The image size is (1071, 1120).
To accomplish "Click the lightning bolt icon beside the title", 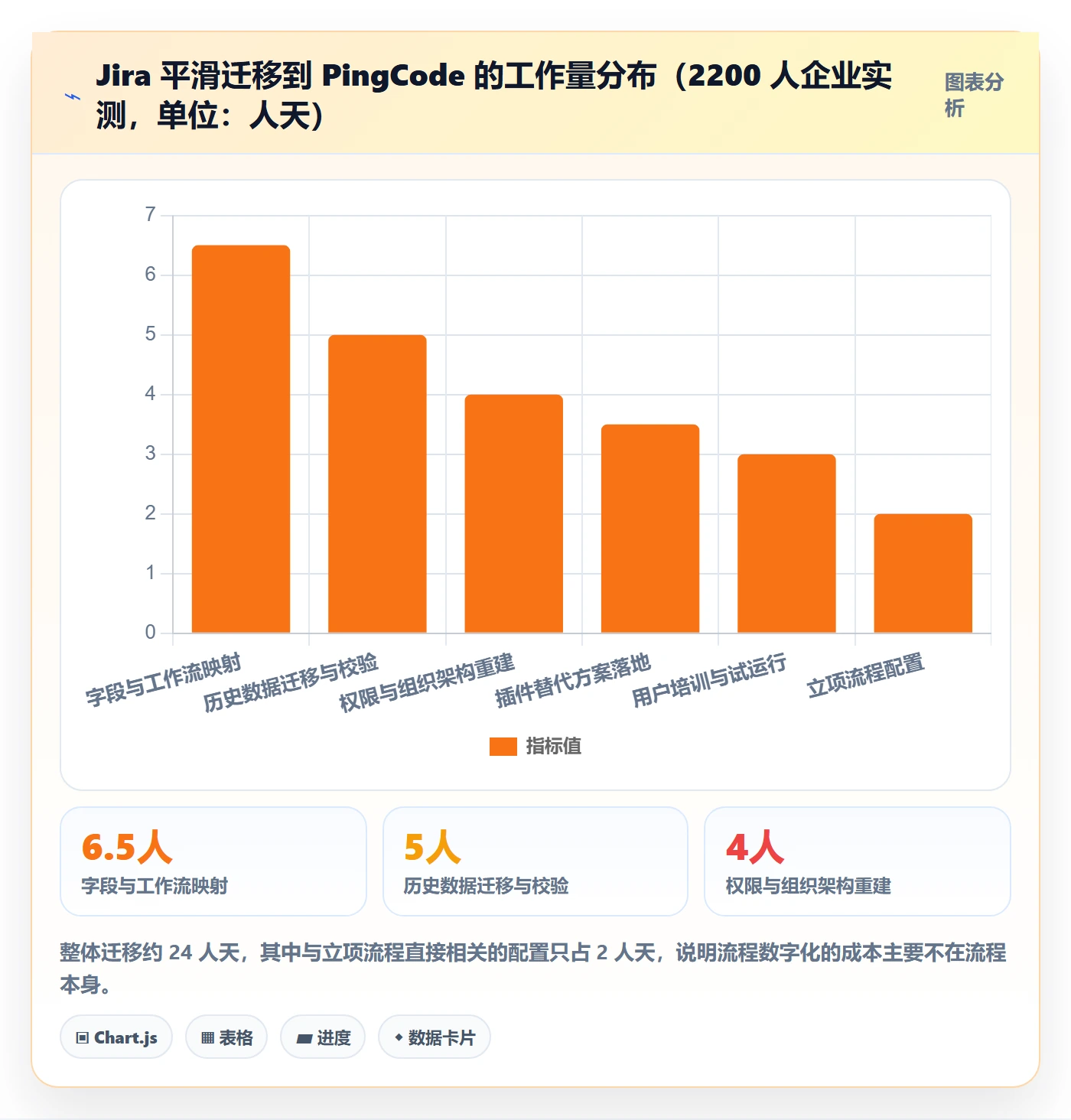I will click(x=73, y=97).
